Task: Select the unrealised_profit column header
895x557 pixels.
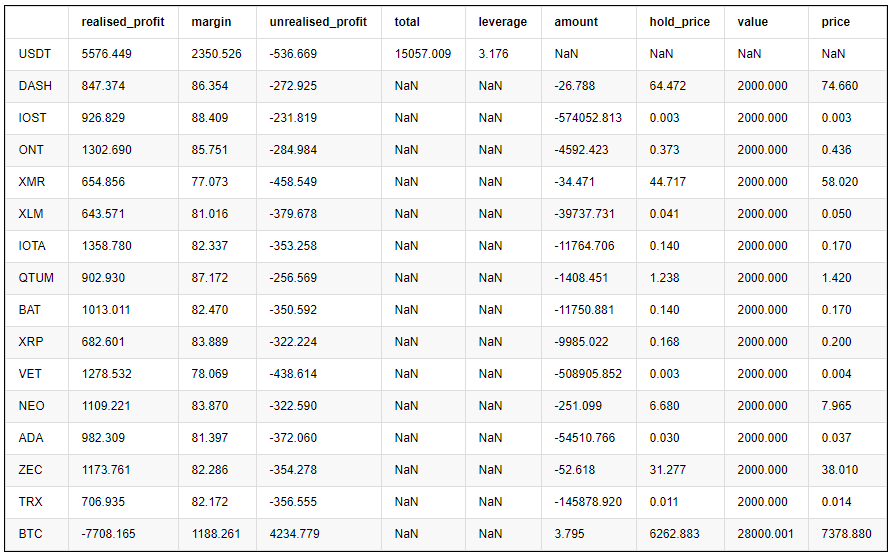Action: click(x=318, y=22)
